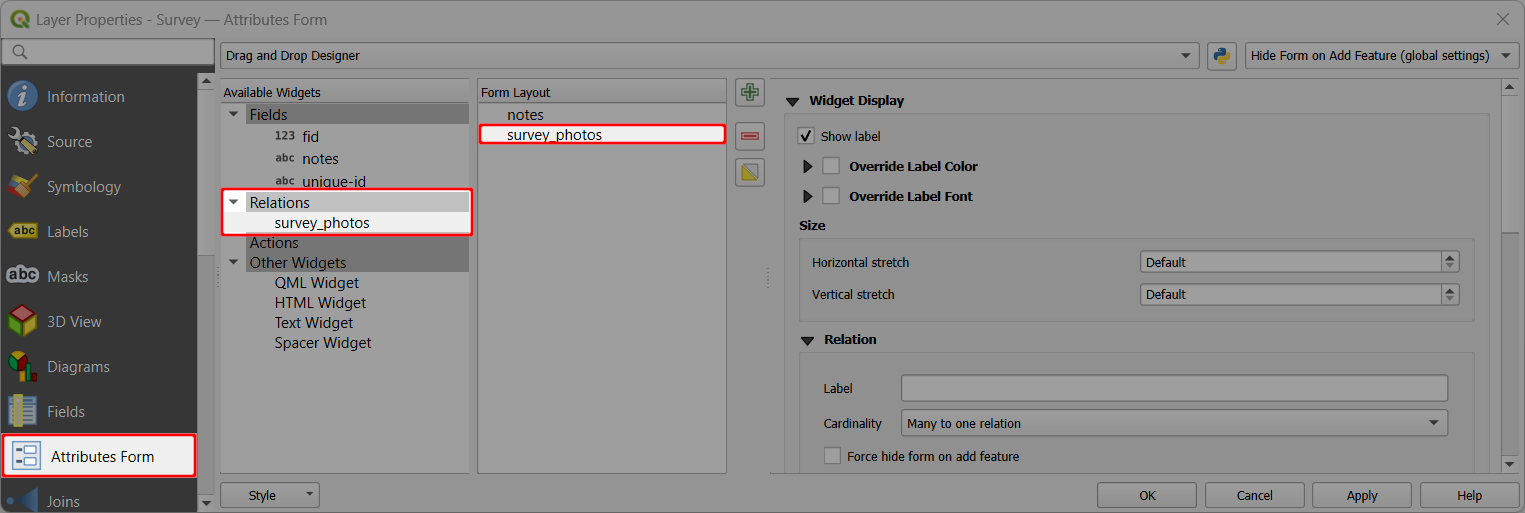
Task: Open the Cardinality combo box
Action: pyautogui.click(x=1174, y=423)
